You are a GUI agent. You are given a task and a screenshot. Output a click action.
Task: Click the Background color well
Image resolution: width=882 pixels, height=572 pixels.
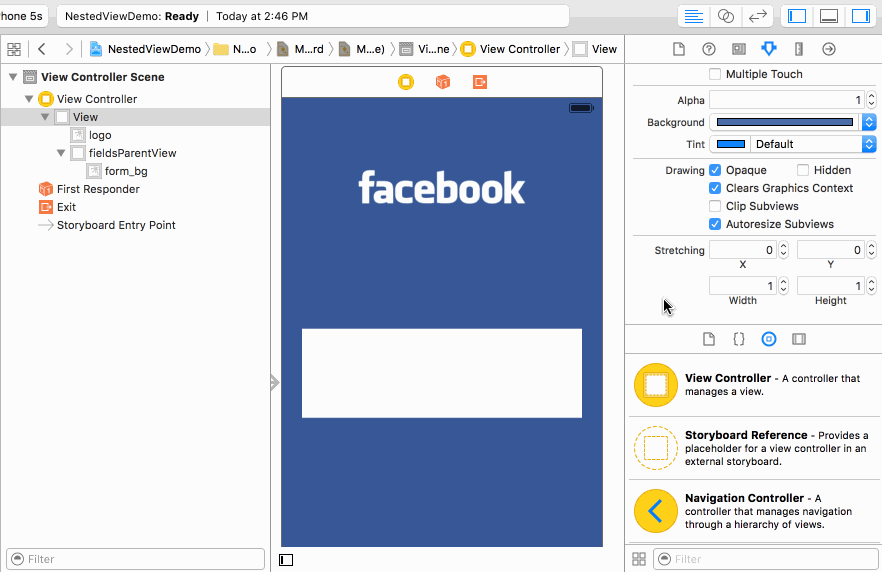785,122
